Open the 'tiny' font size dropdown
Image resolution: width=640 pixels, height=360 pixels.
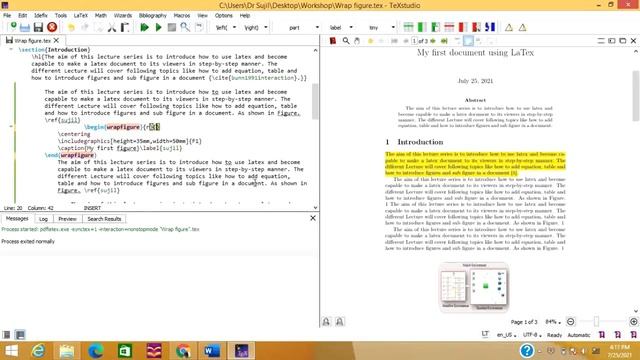coord(393,27)
